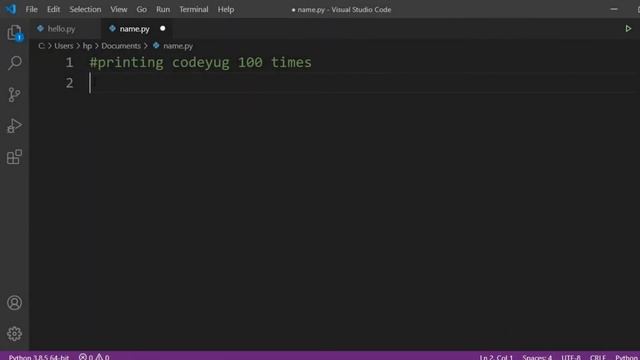Click UTF-8 encoding in status bar

[x=571, y=357]
